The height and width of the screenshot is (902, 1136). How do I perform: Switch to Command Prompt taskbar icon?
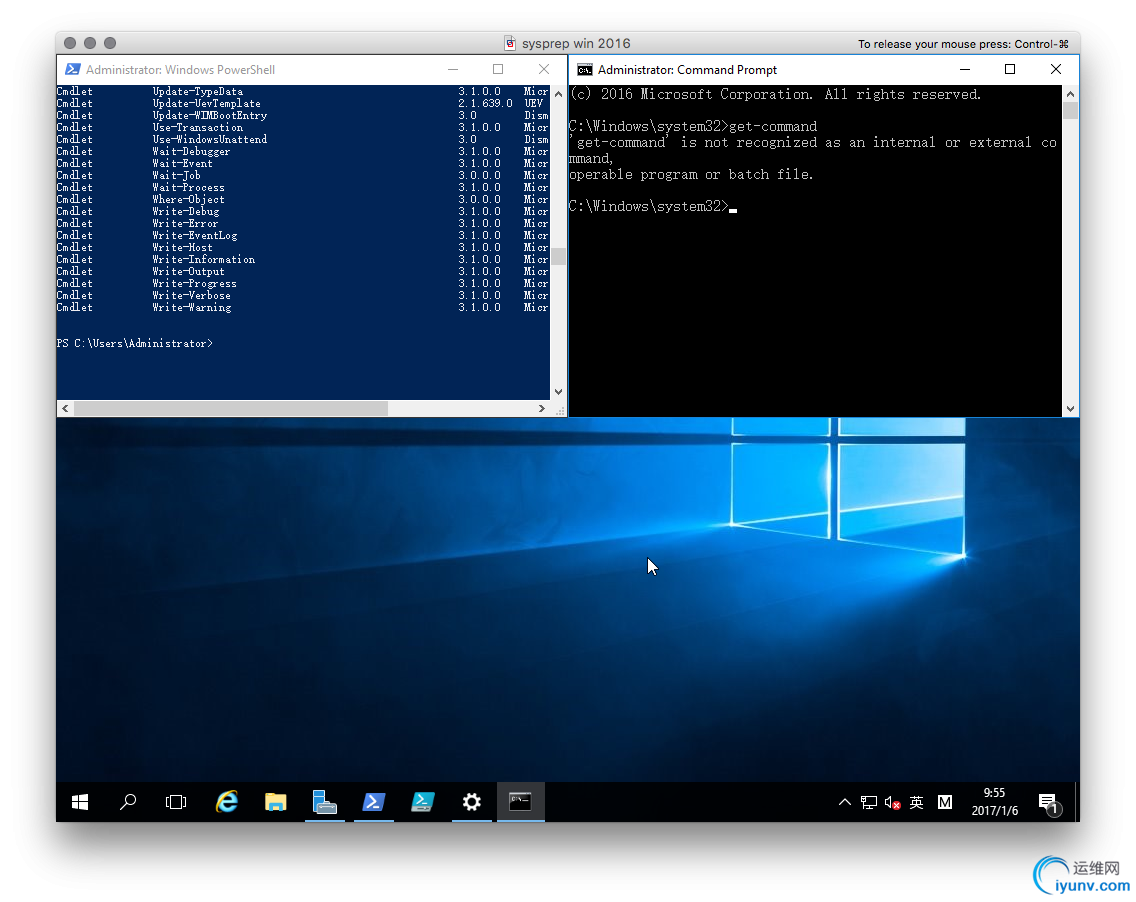[520, 802]
